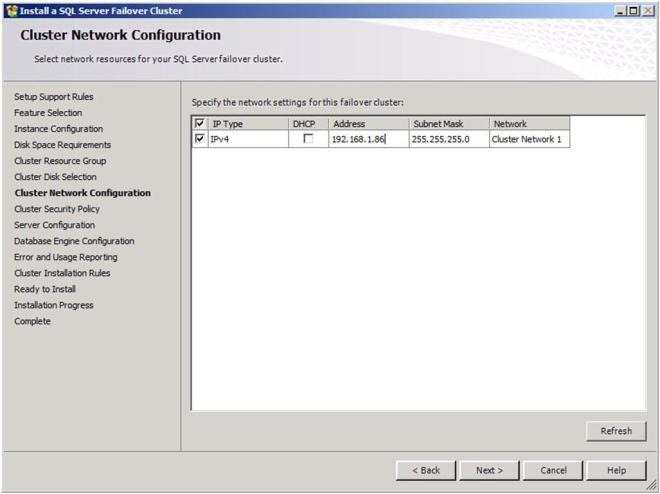Select the Subnet Mask cell 255.255.255.0
The height and width of the screenshot is (494, 660).
coord(447,140)
